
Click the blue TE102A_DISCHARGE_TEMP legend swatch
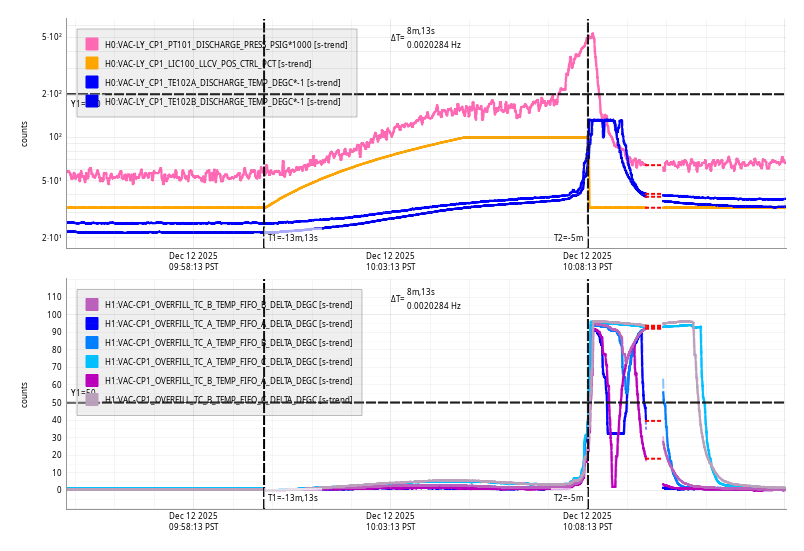click(x=92, y=82)
